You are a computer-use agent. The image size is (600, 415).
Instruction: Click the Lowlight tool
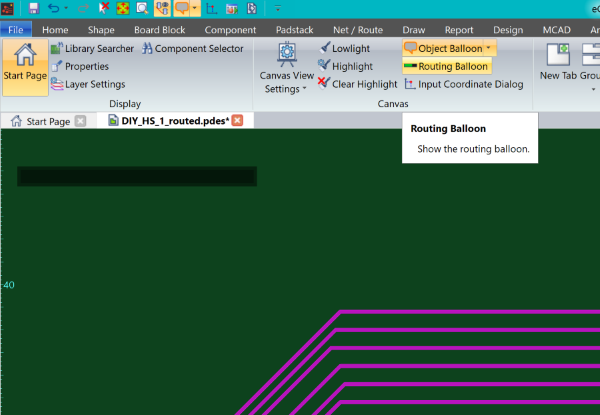point(345,48)
